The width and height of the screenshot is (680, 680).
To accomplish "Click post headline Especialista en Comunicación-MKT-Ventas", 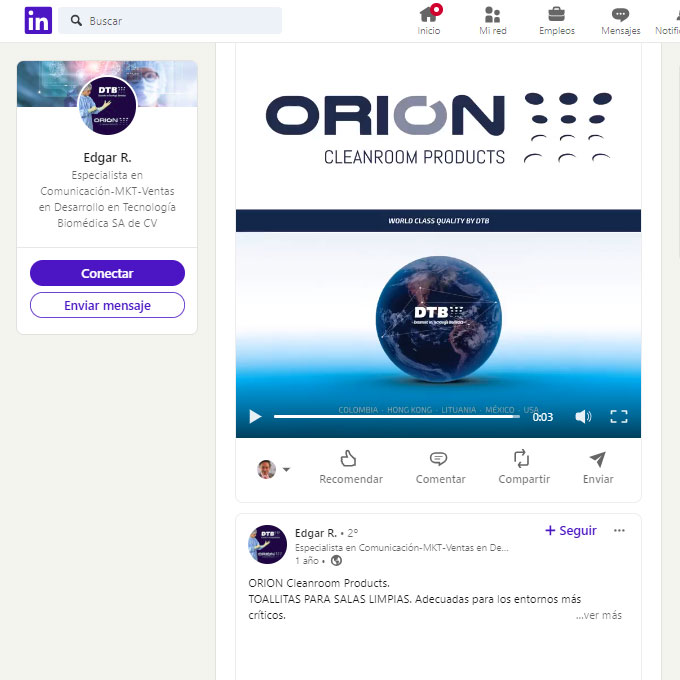I will [402, 548].
